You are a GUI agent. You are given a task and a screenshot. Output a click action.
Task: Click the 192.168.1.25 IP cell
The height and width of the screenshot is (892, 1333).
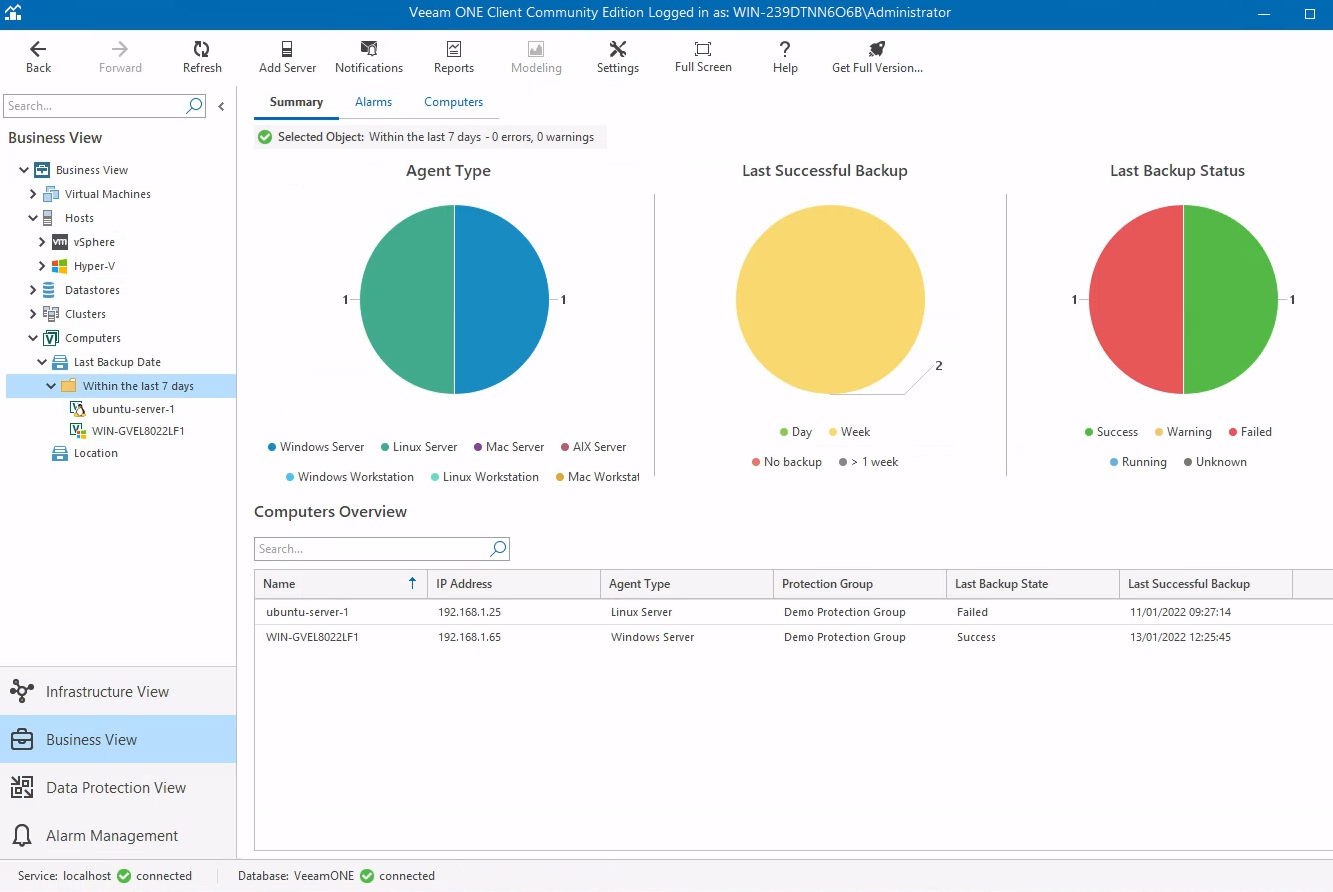pos(469,612)
